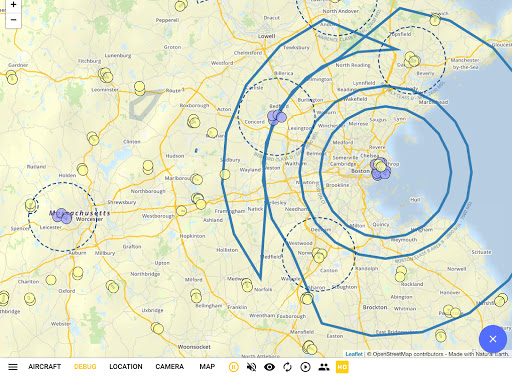Open the AIRCRAFT menu
Image resolution: width=512 pixels, height=376 pixels.
pyautogui.click(x=45, y=367)
